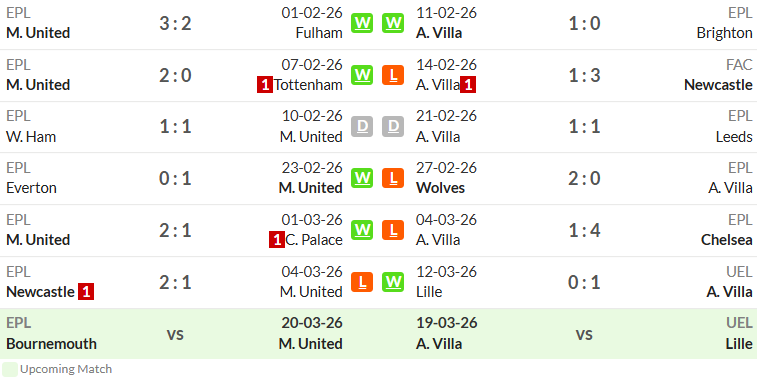757x381 pixels.
Task: Click the red card icon beside Tottenham
Action: coord(265,85)
